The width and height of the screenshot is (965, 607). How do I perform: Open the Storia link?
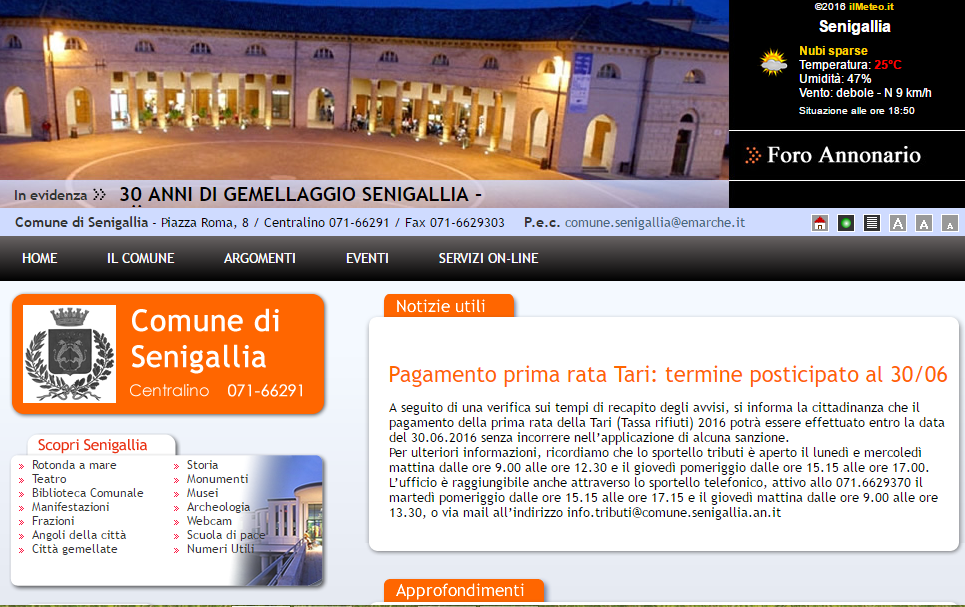[202, 465]
